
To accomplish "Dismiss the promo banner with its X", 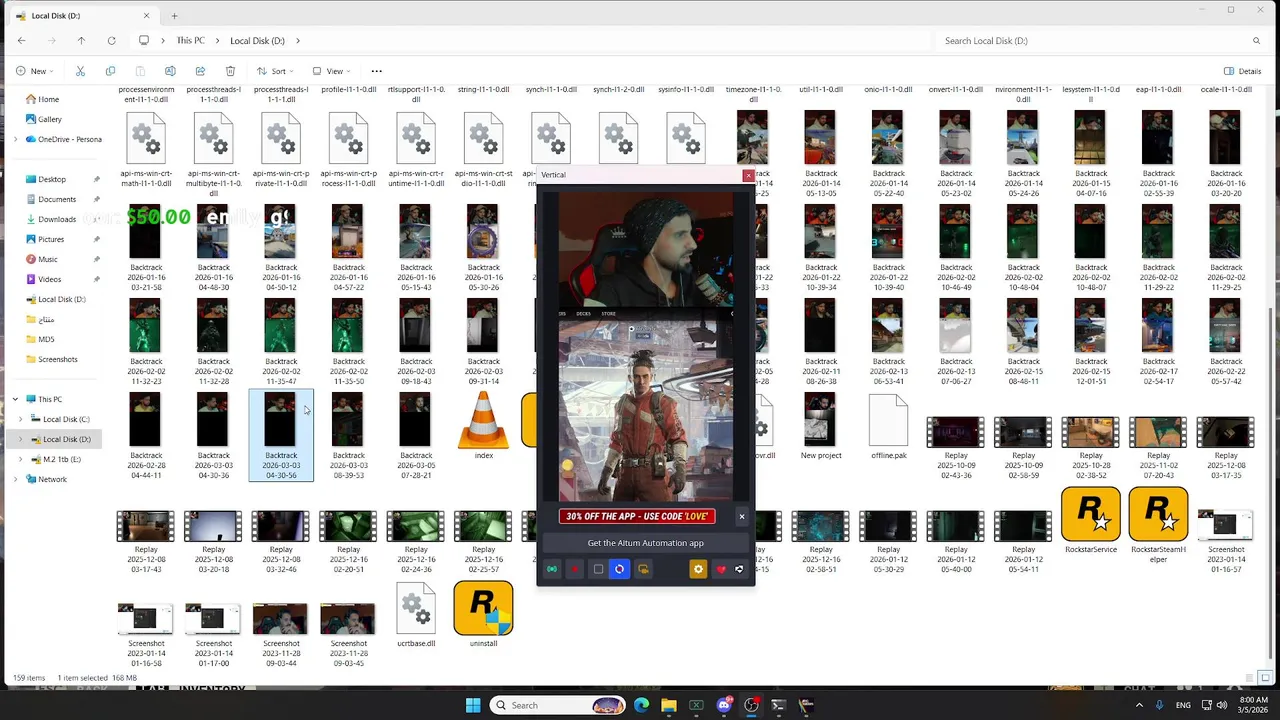I will tap(741, 516).
